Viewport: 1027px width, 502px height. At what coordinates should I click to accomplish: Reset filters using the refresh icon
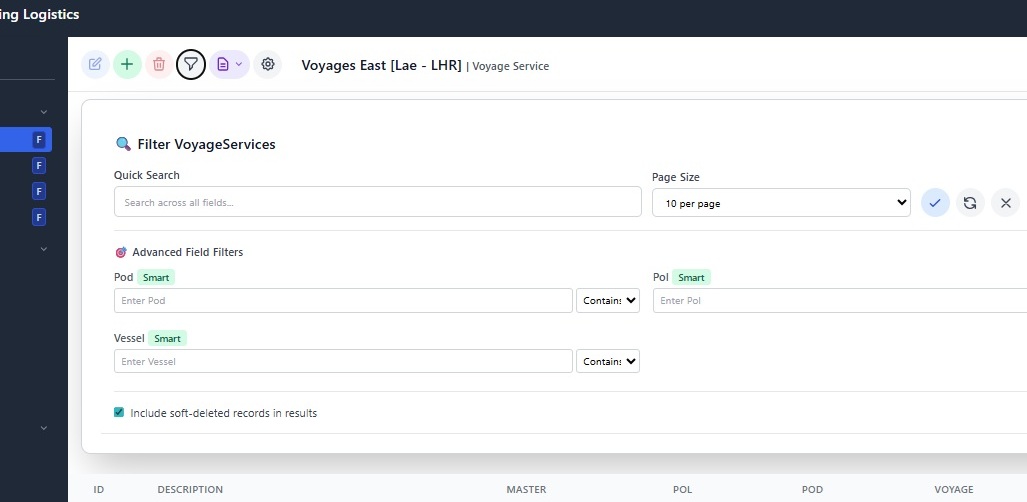pyautogui.click(x=970, y=203)
